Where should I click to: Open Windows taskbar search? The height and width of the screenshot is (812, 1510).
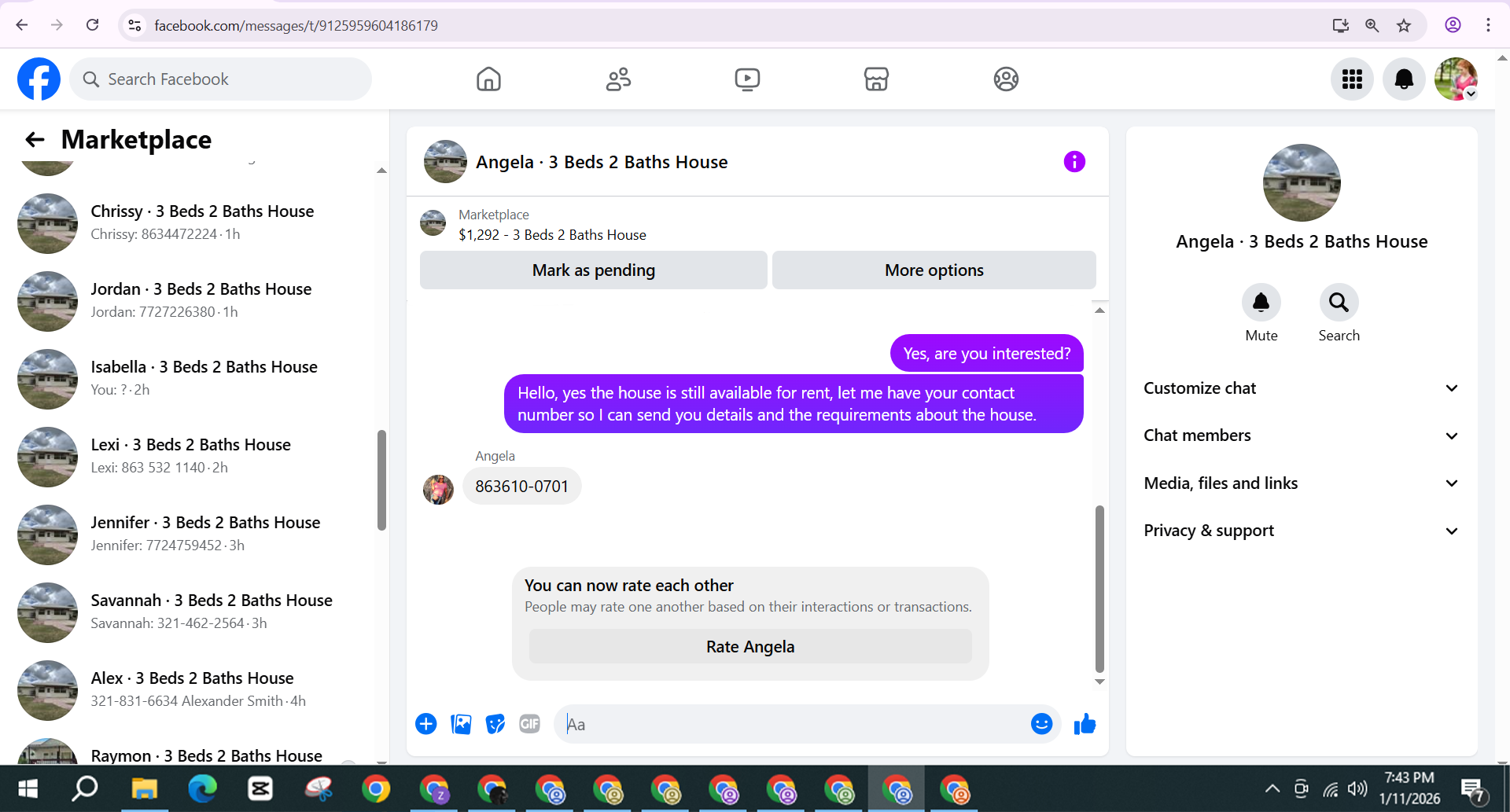85,788
